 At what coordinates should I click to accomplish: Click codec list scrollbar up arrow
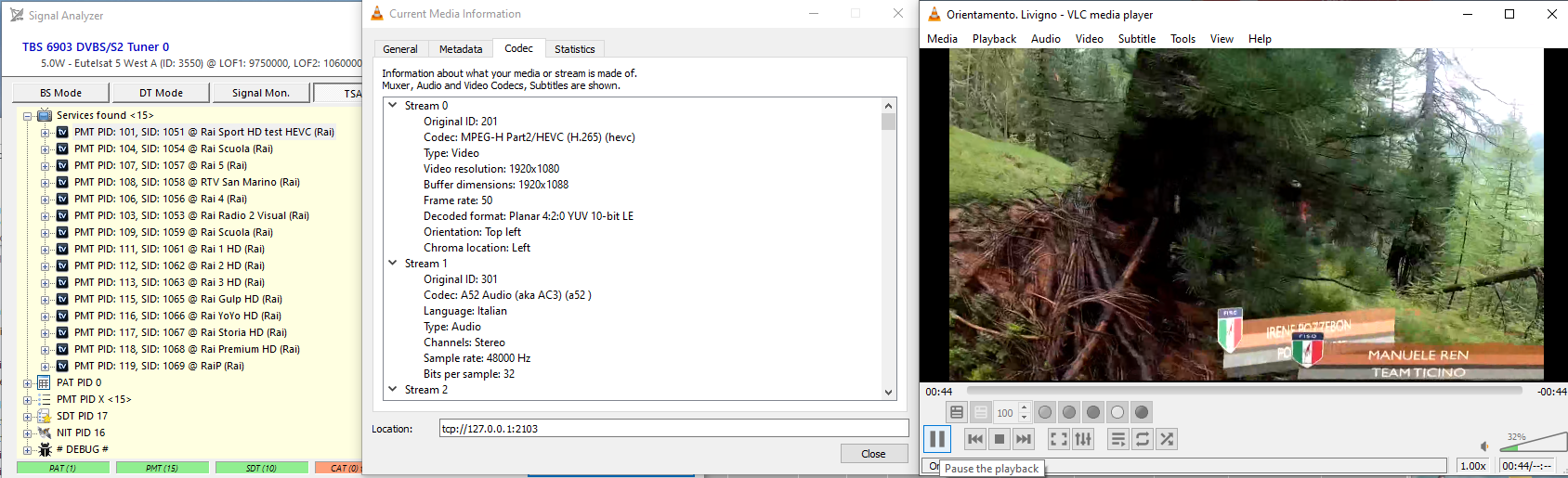tap(888, 106)
